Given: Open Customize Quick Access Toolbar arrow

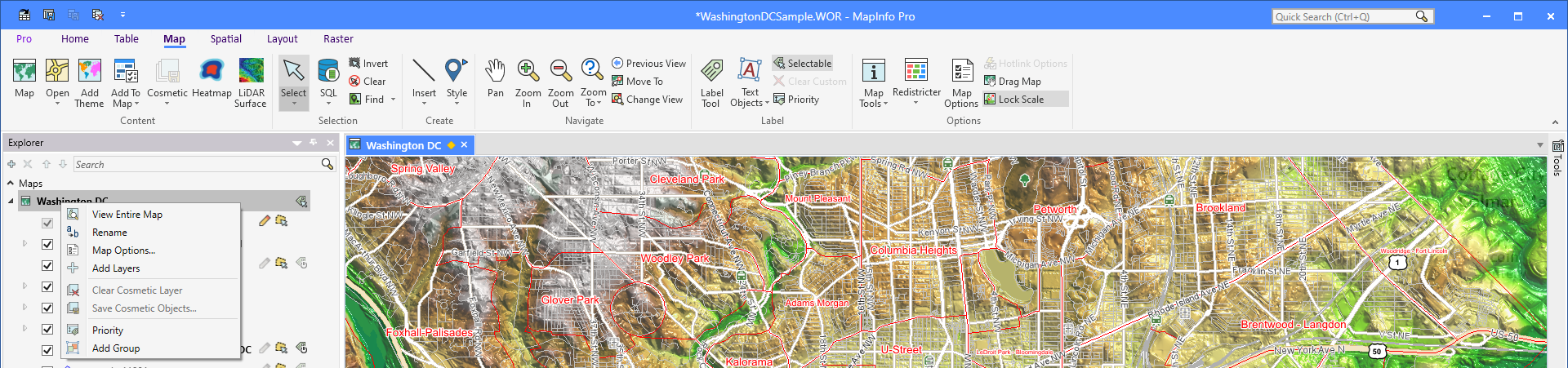Looking at the screenshot, I should (x=122, y=16).
